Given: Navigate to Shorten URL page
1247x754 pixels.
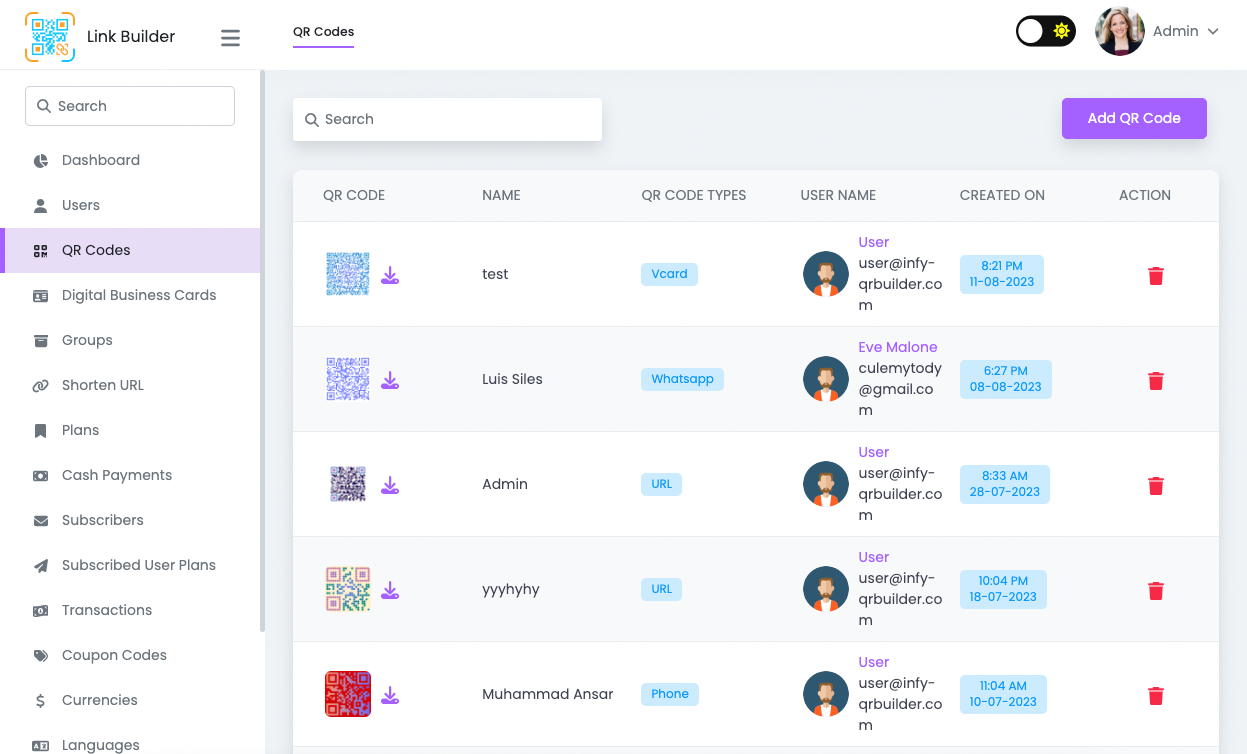Looking at the screenshot, I should [x=102, y=385].
